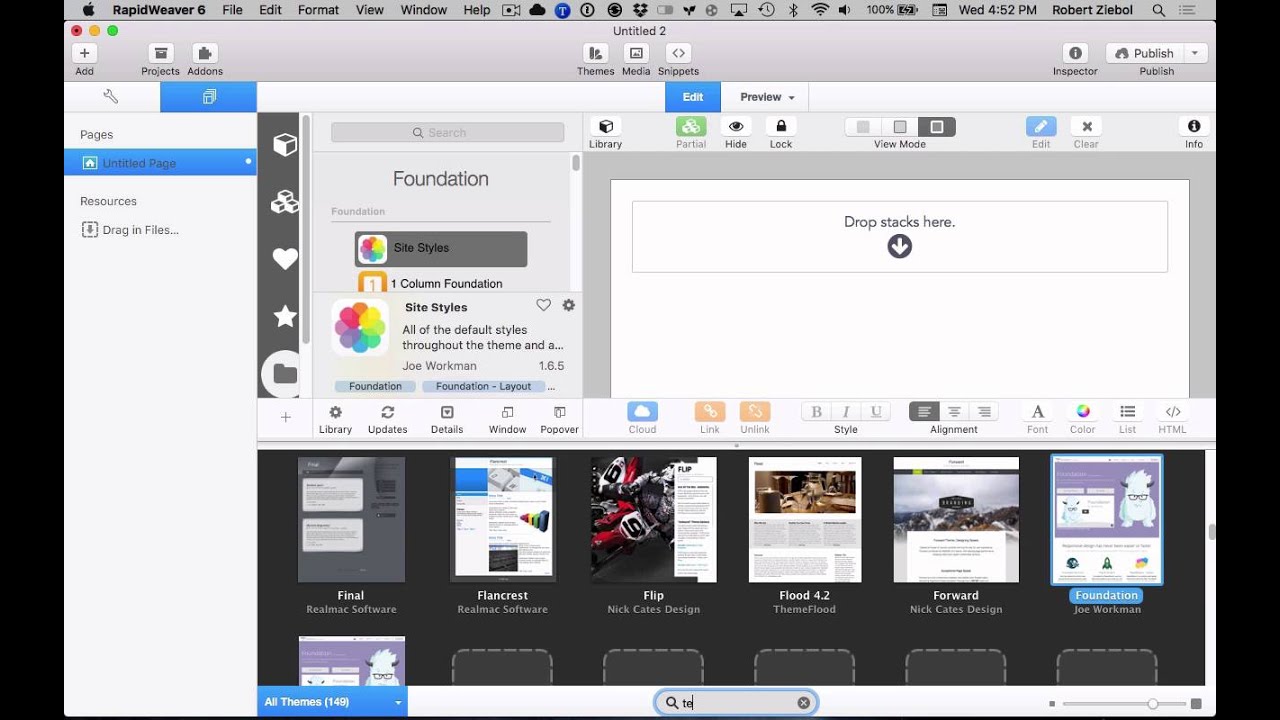Clear the theme search field
This screenshot has width=1280, height=720.
[x=804, y=703]
